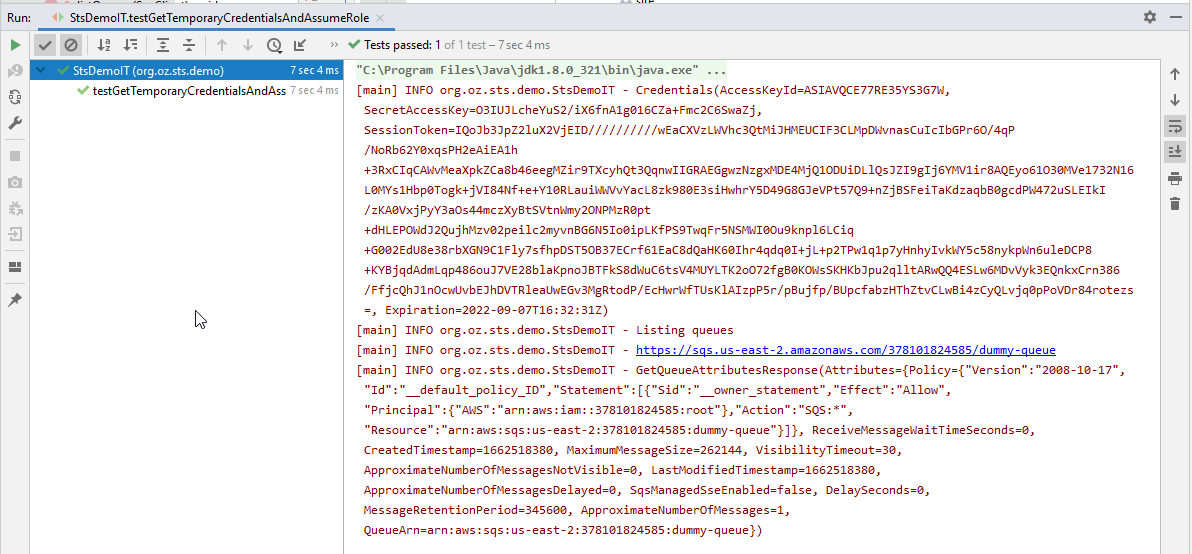Sort tests by duration
Viewport: 1192px width, 554px height.
[x=131, y=46]
